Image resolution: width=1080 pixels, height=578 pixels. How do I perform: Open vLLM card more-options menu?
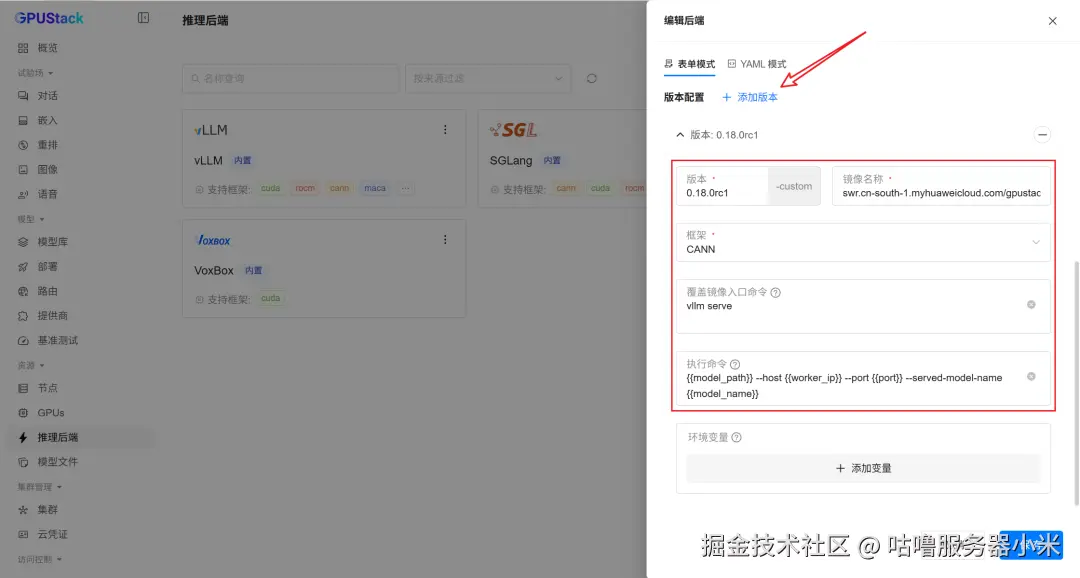tap(445, 130)
